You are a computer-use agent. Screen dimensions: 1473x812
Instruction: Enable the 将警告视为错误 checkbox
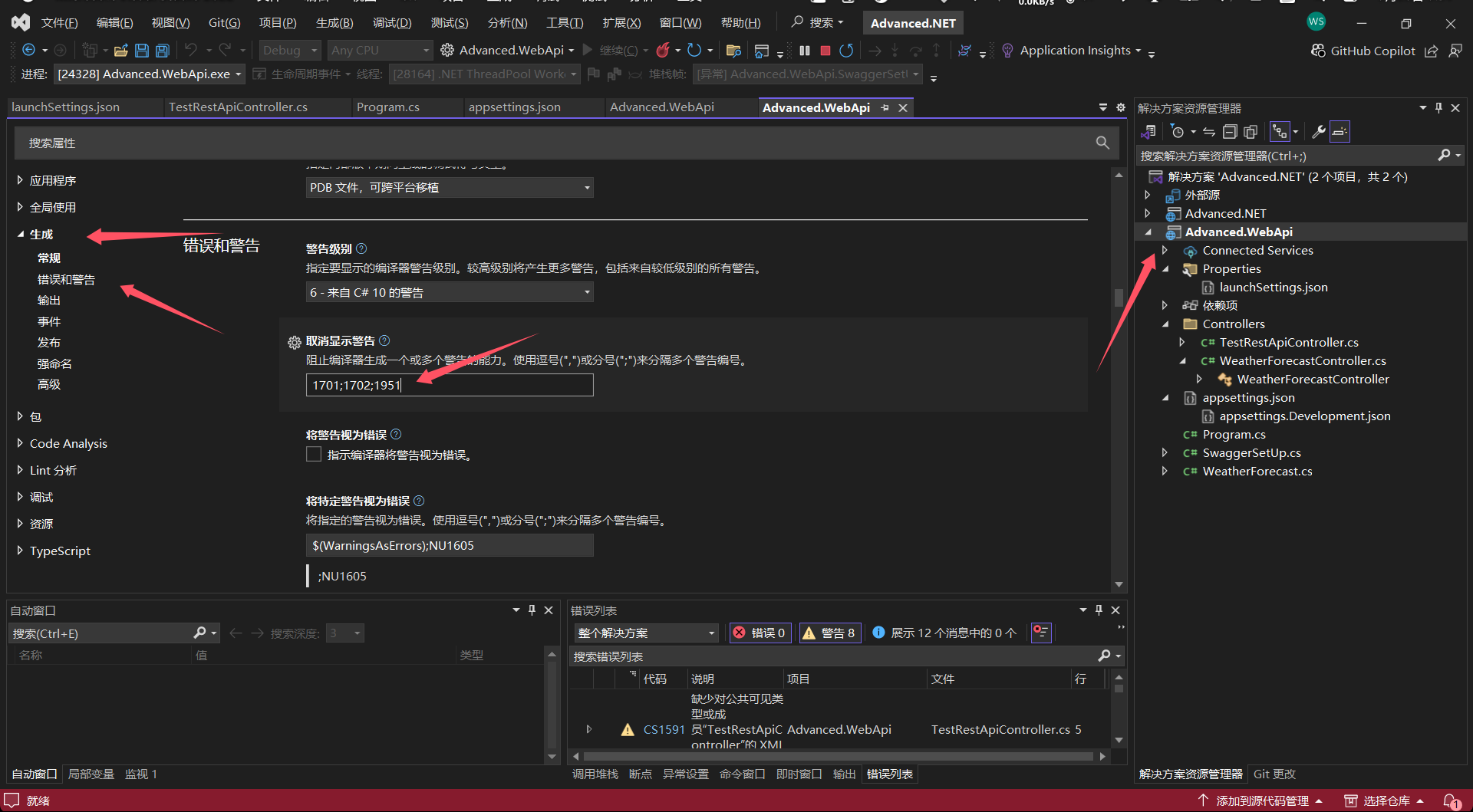313,455
